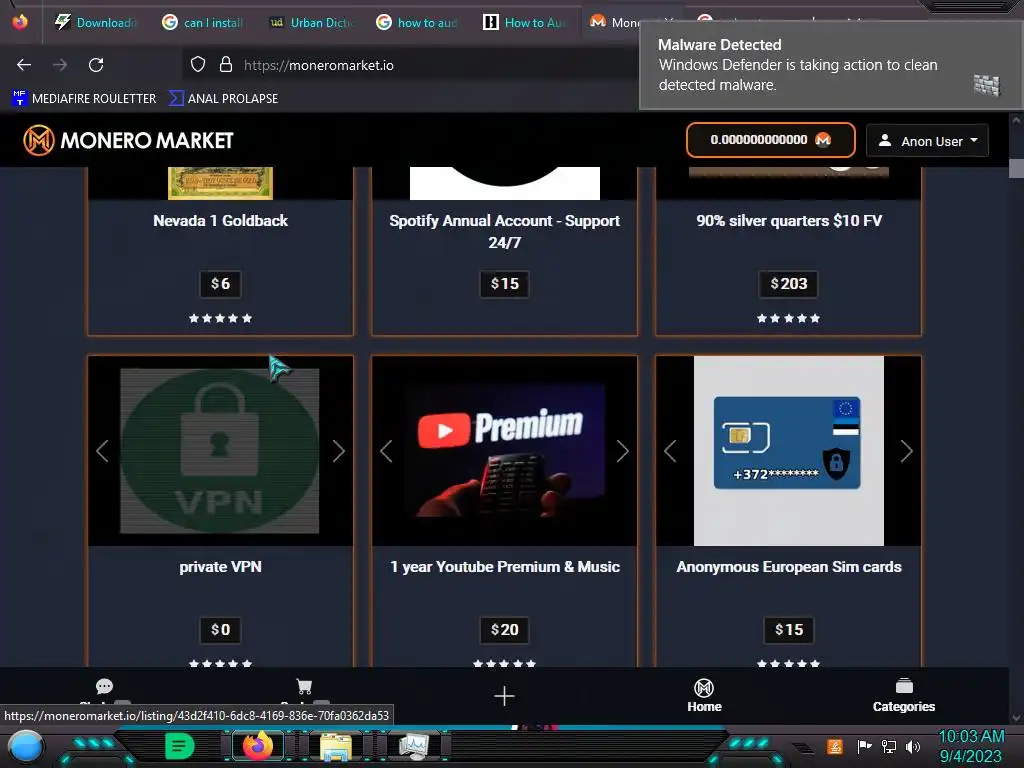Go back using the browser back arrow

pyautogui.click(x=24, y=65)
